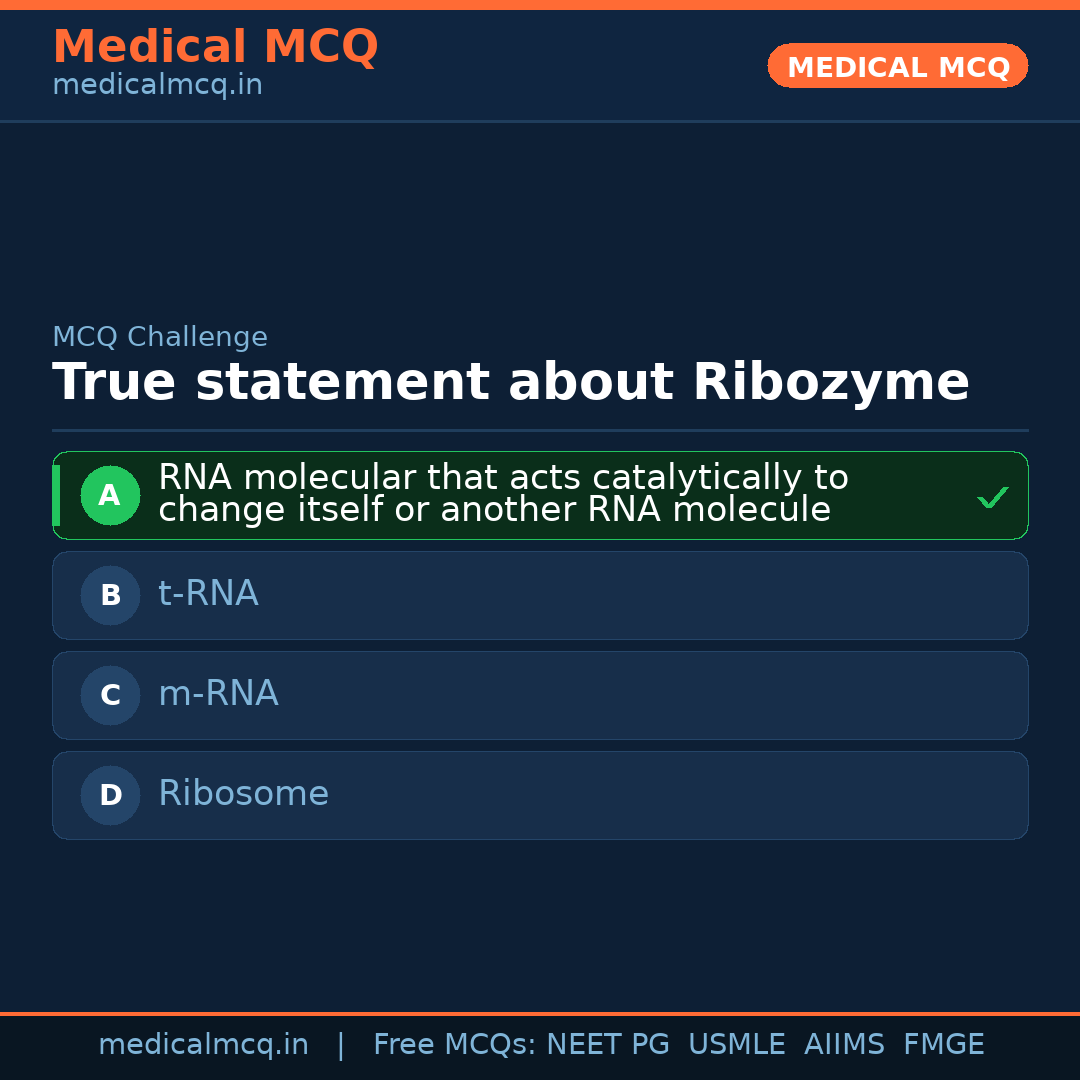Click the green A option circle
This screenshot has height=1080, width=1080.
(110, 495)
